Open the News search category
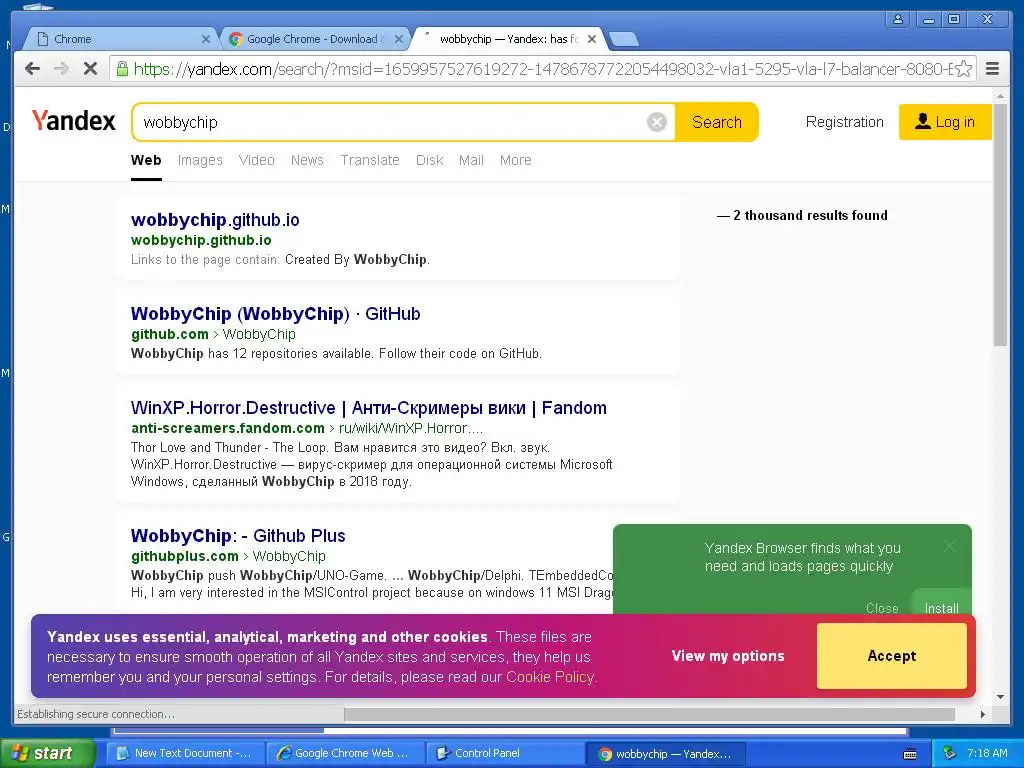Viewport: 1024px width, 768px height. [307, 160]
